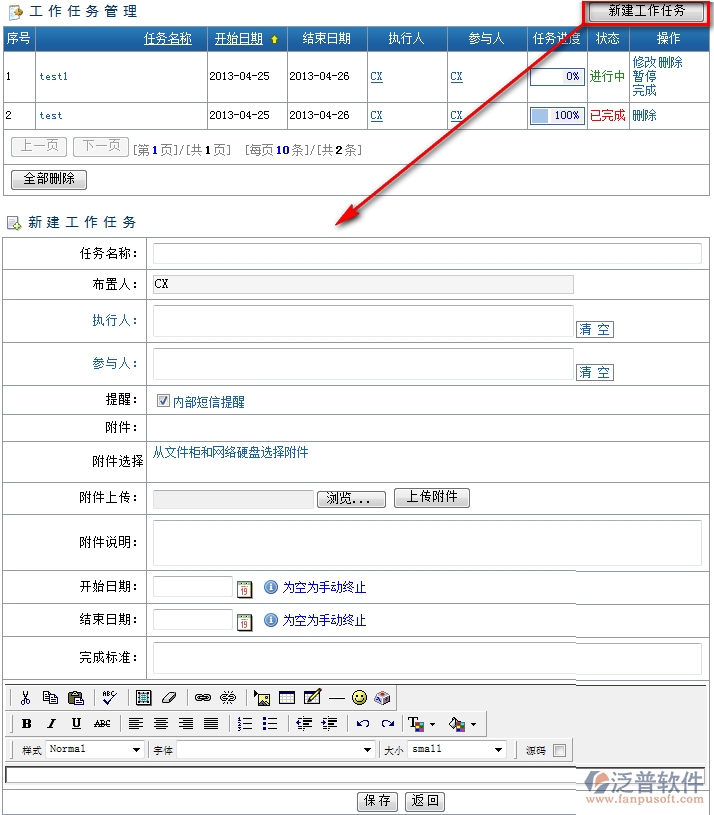
Task: Sort by 开始日期 column header
Action: (x=239, y=38)
